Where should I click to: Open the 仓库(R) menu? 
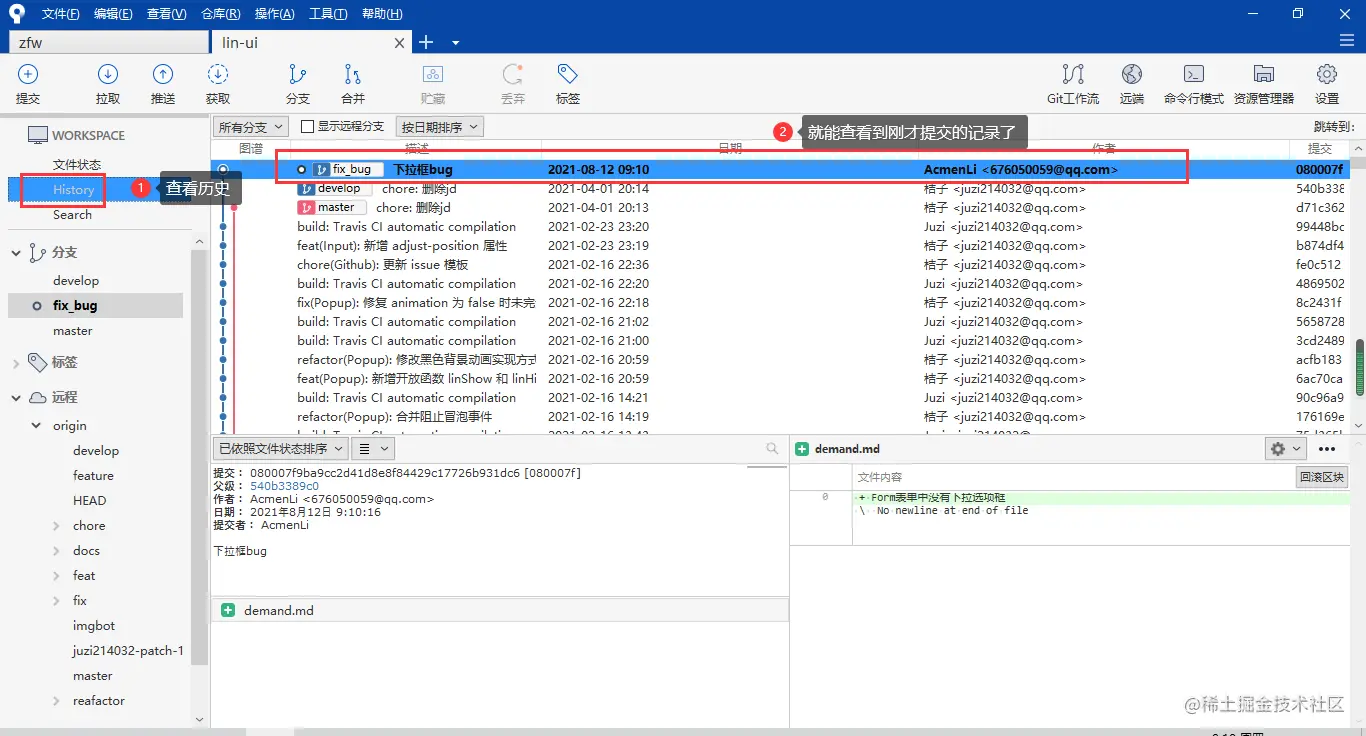(x=220, y=14)
